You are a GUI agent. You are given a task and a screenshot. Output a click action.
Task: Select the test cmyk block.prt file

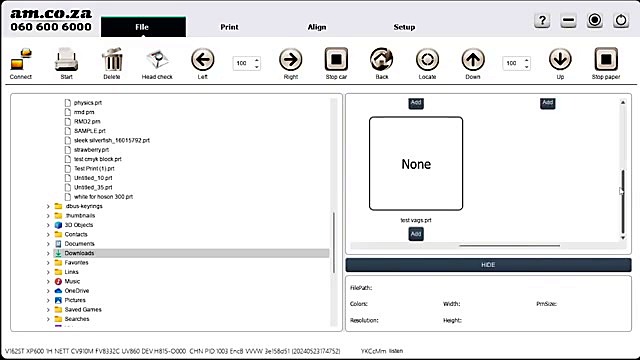[98, 159]
